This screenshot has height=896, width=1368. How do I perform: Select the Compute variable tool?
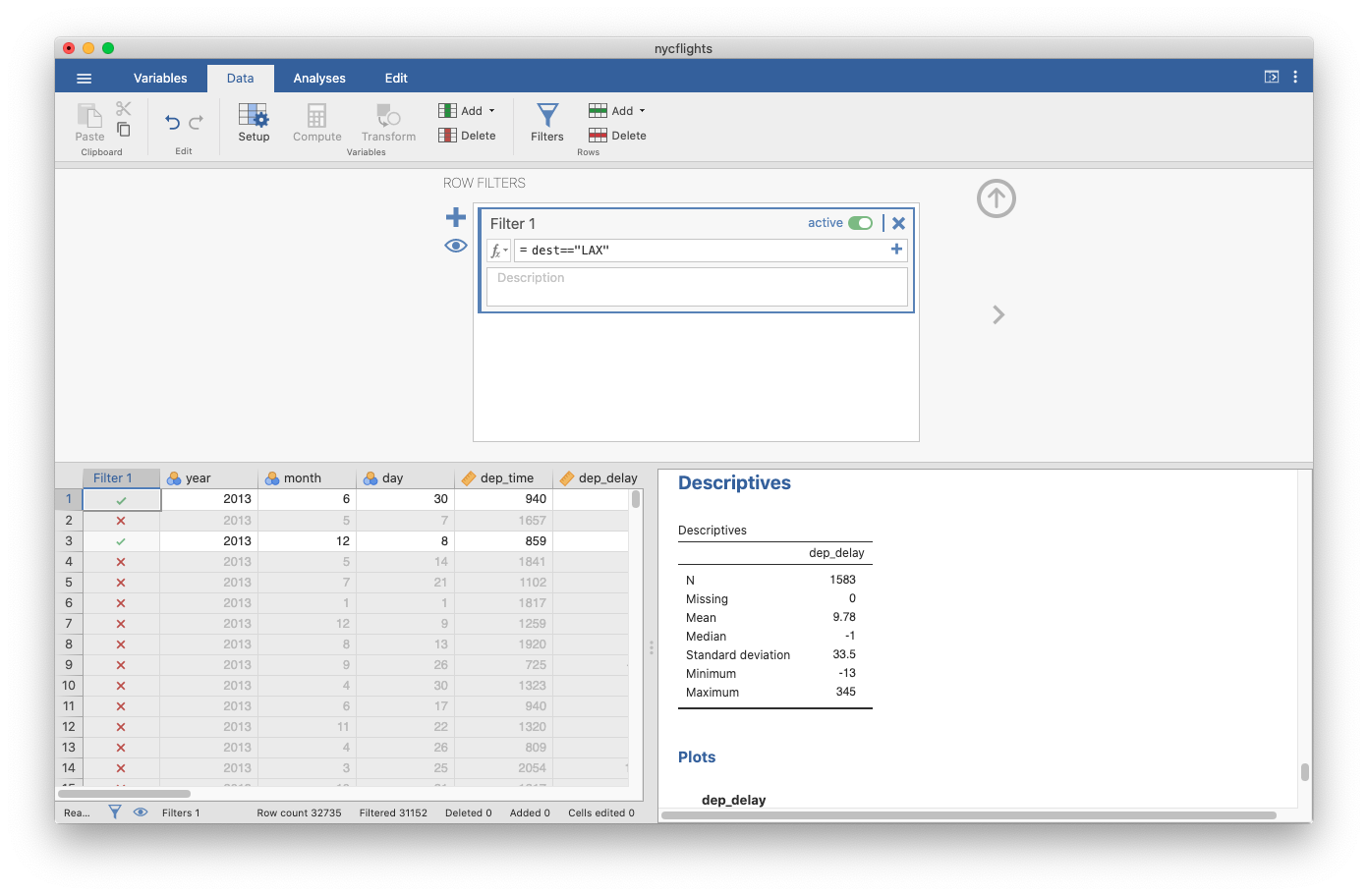[x=316, y=122]
